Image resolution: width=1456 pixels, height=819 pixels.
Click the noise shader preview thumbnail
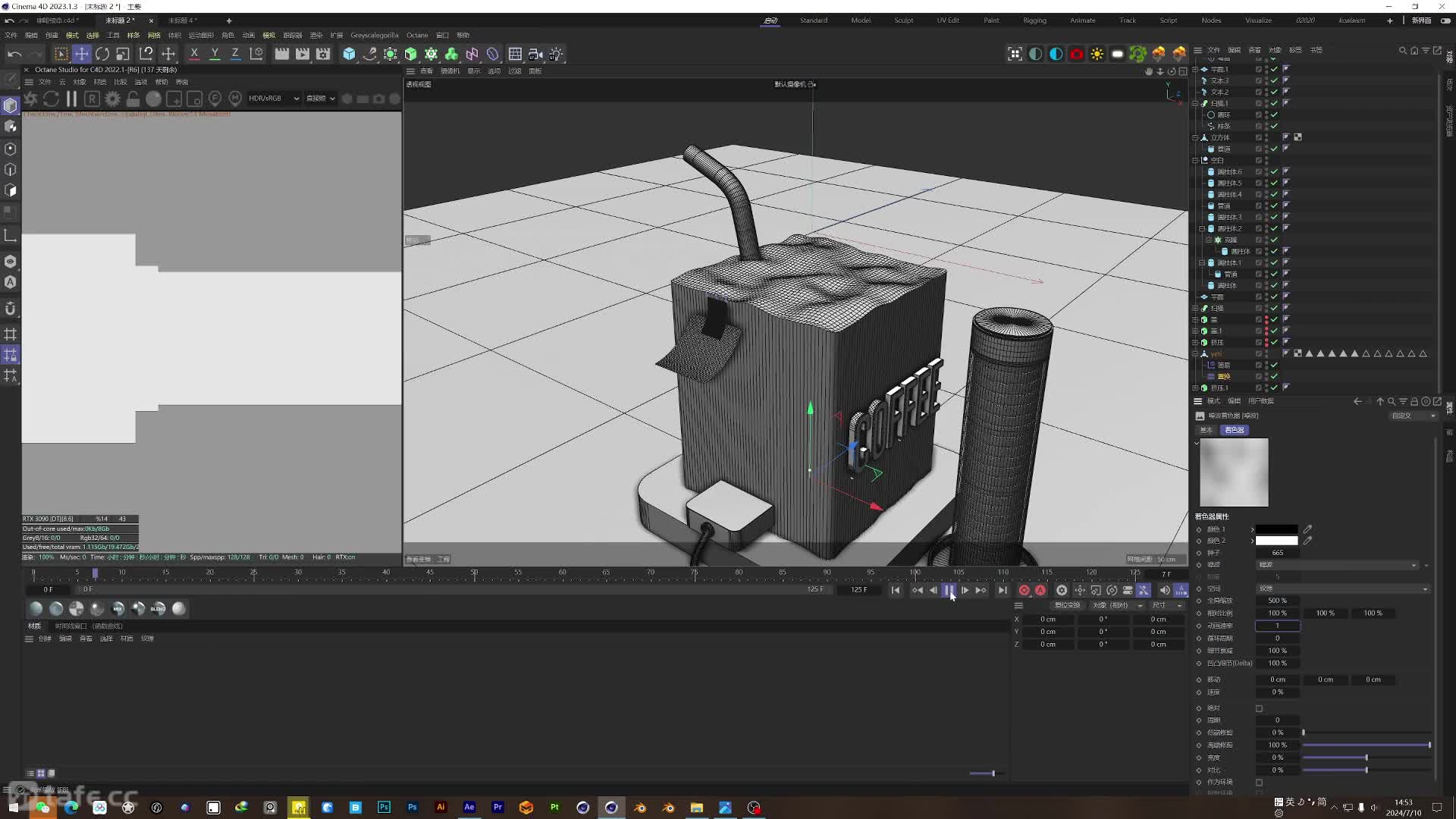tap(1234, 472)
